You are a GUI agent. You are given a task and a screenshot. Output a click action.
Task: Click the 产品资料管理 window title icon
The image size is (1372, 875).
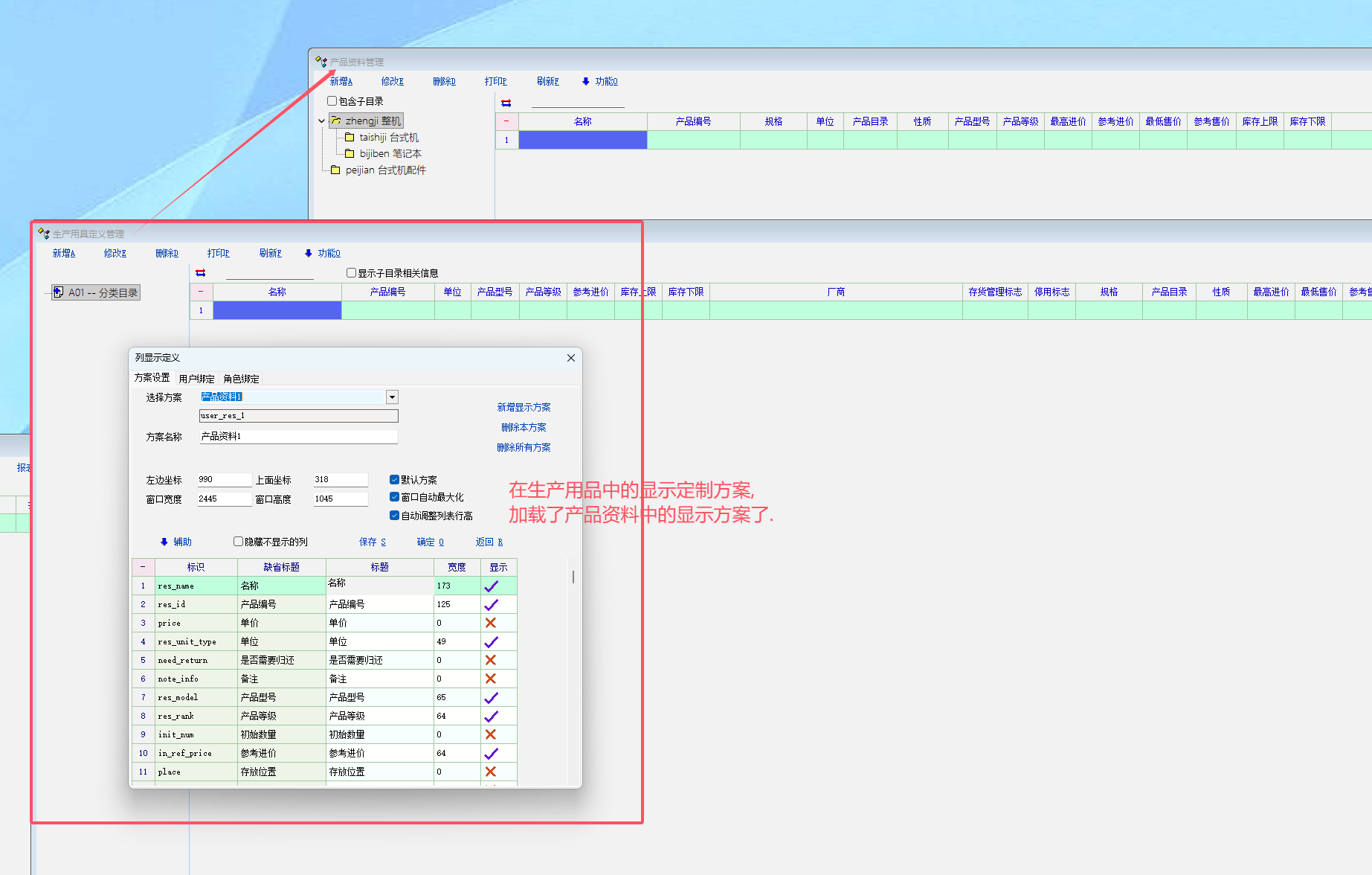321,62
